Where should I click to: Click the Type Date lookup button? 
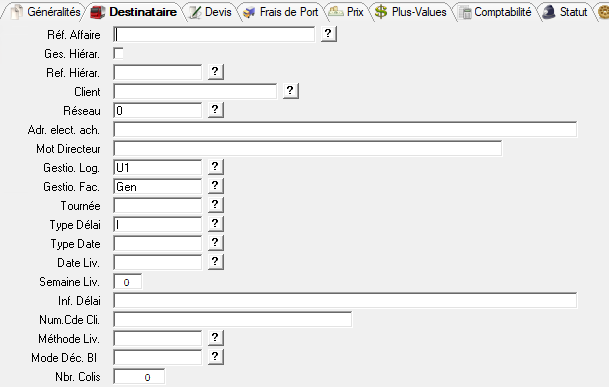[216, 244]
